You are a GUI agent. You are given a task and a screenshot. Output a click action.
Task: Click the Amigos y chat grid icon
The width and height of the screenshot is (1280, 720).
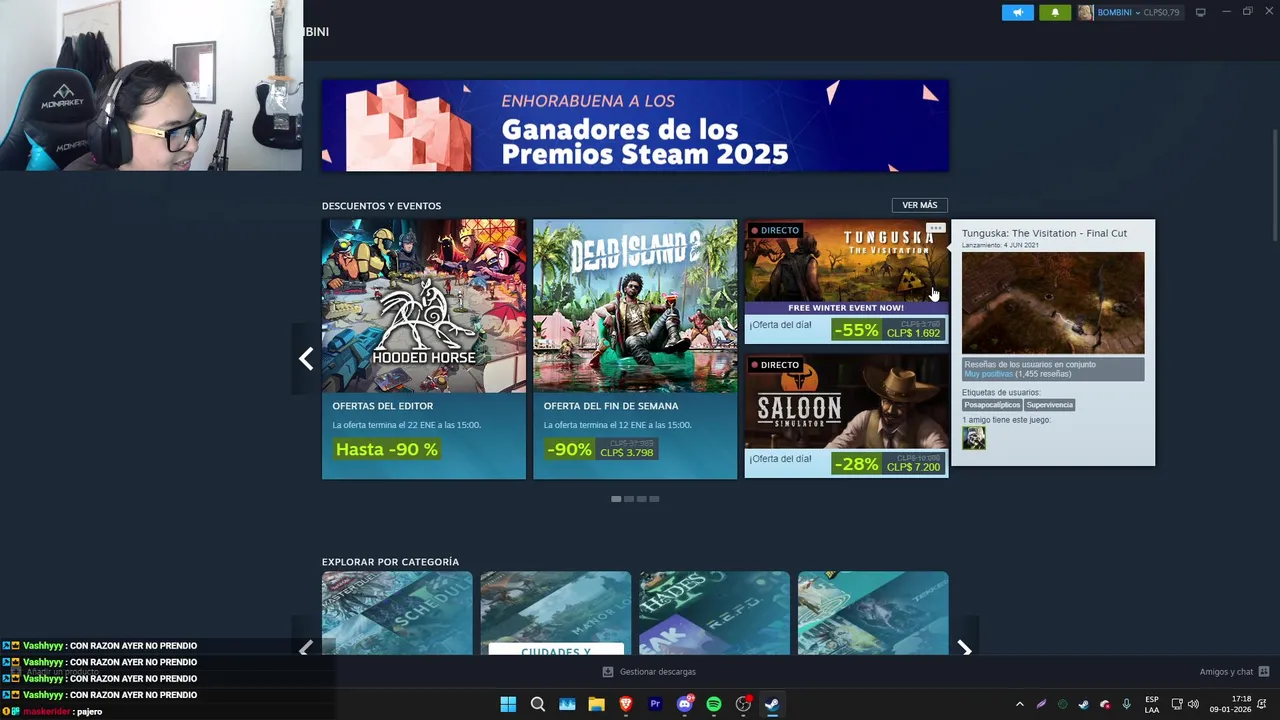click(x=1264, y=672)
